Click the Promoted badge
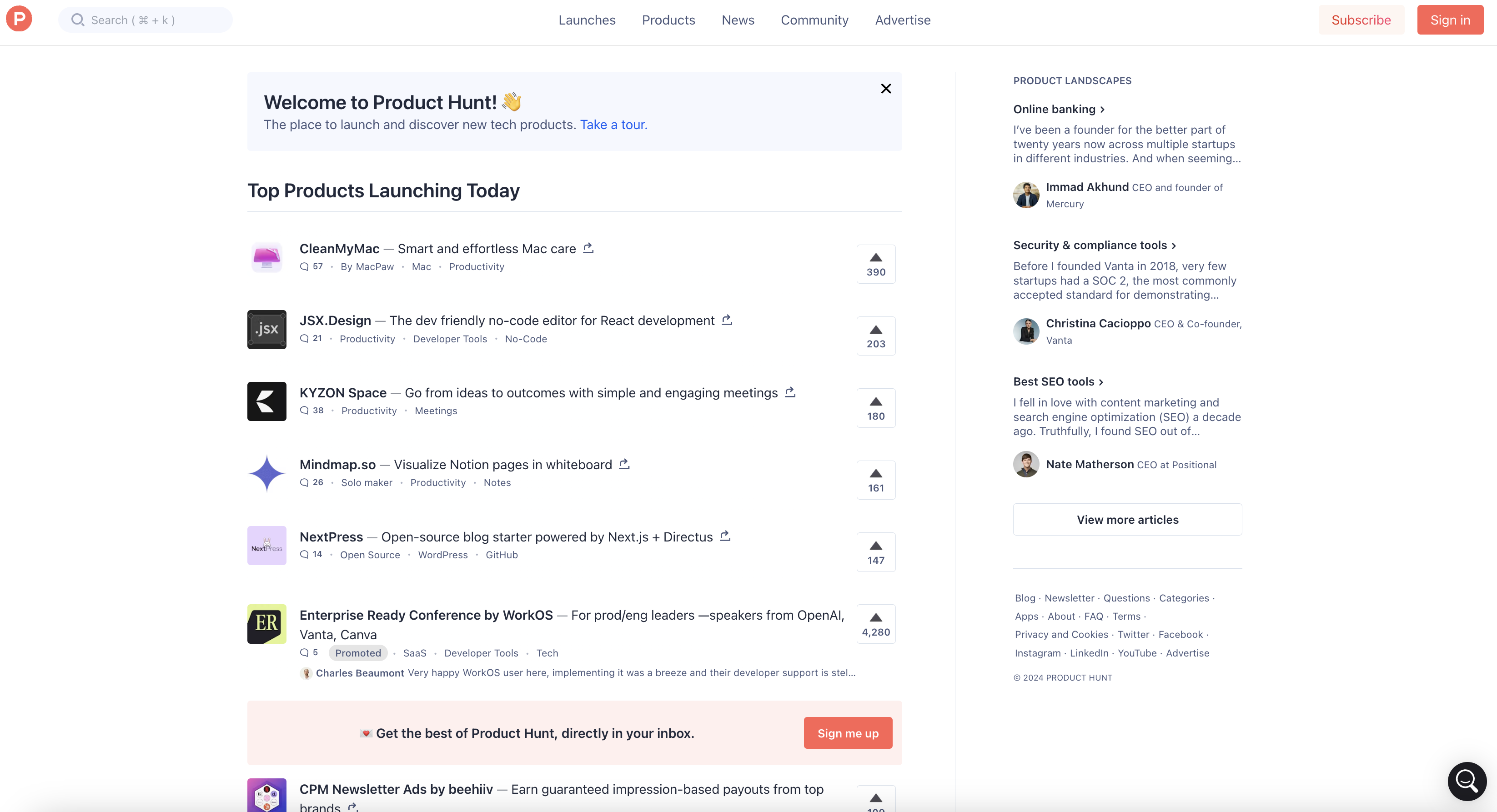 (358, 653)
